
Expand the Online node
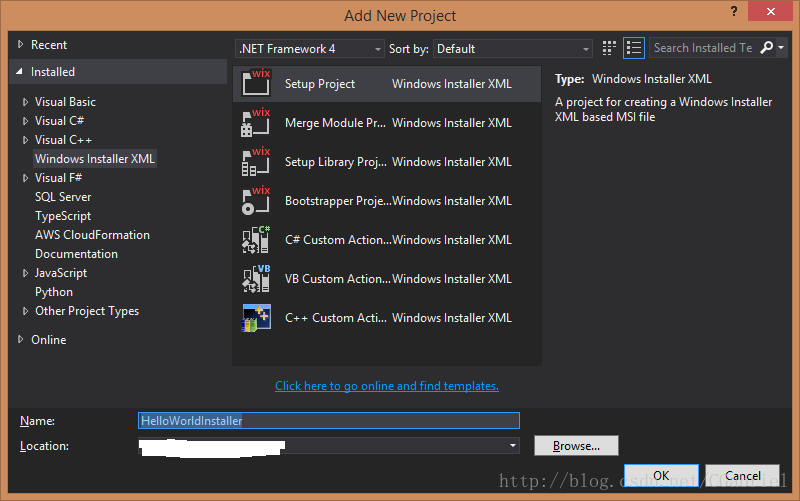tap(20, 339)
